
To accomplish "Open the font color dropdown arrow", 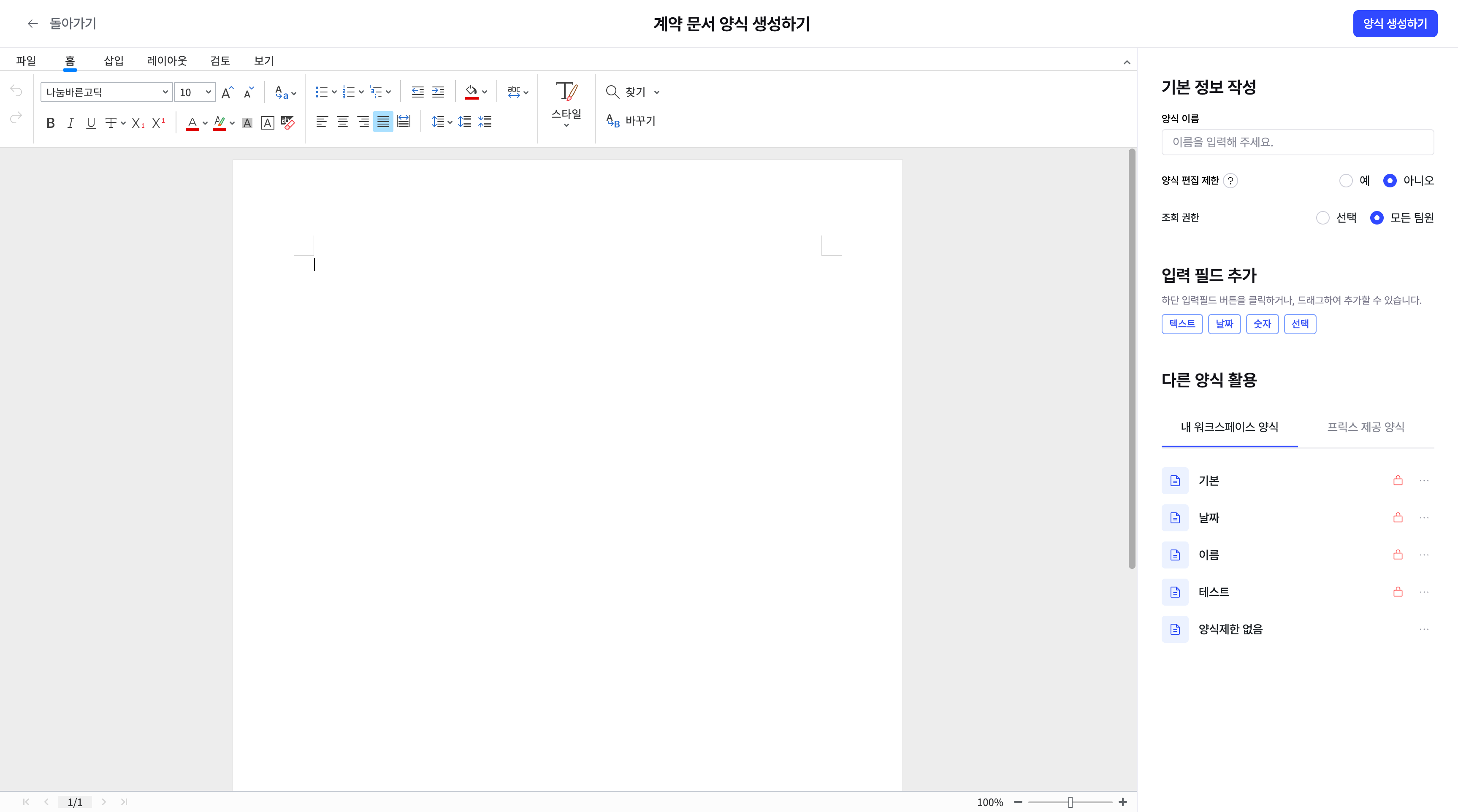I will 205,123.
